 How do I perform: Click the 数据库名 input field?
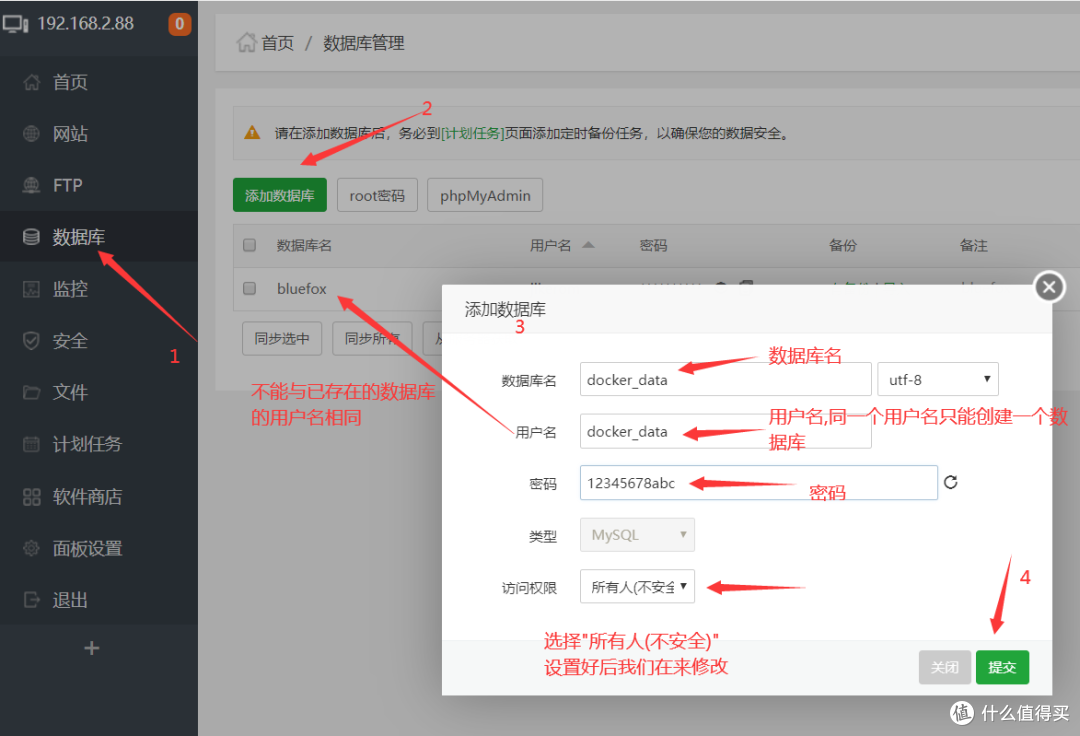(725, 379)
